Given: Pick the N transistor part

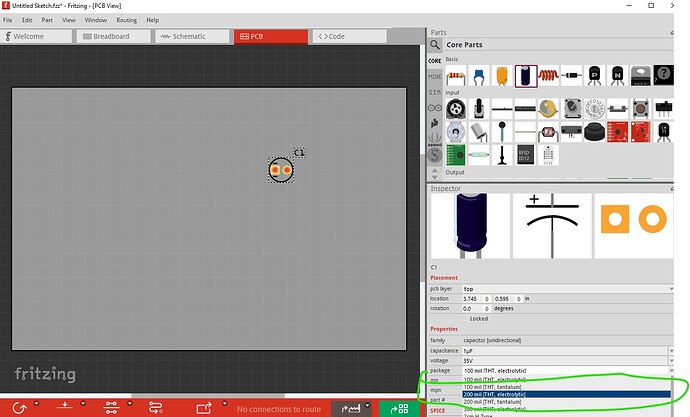Looking at the screenshot, I should pos(617,77).
